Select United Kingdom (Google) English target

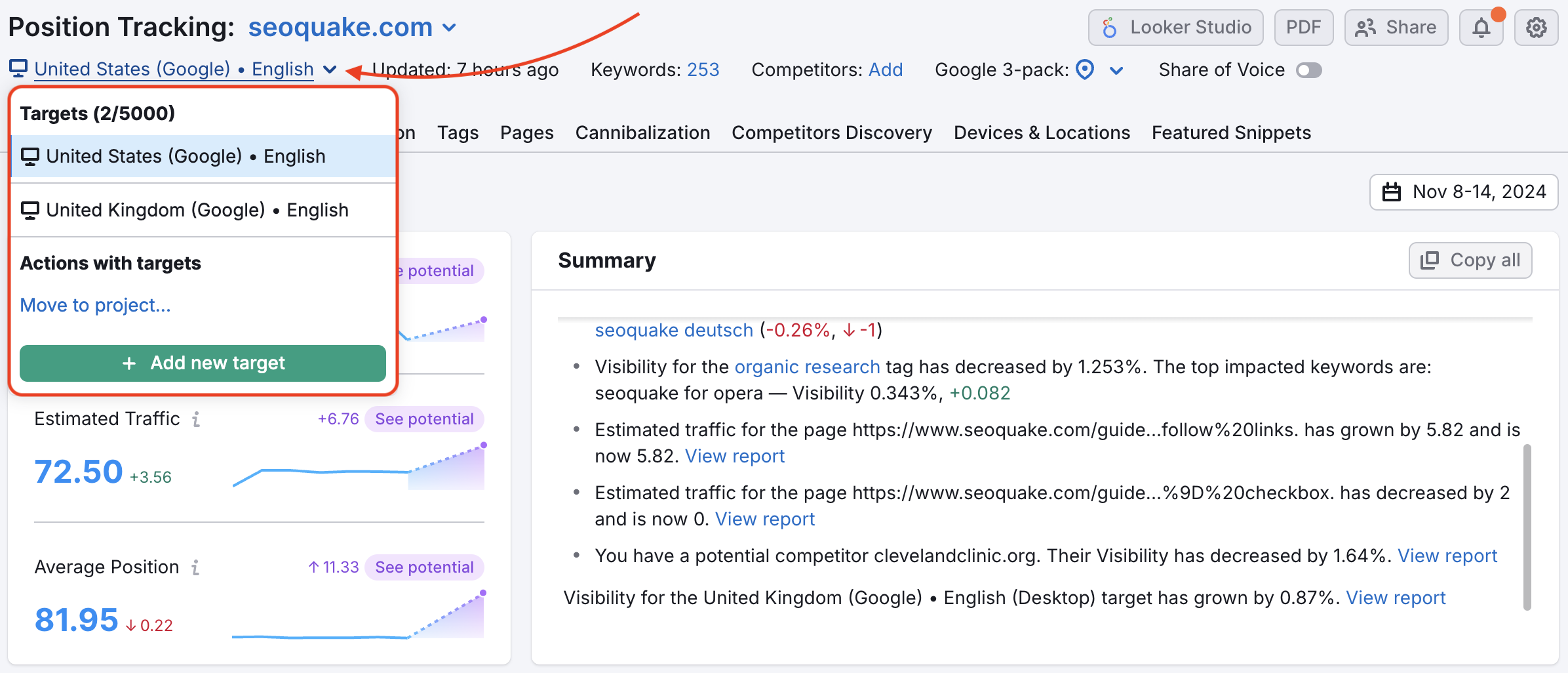[x=203, y=210]
